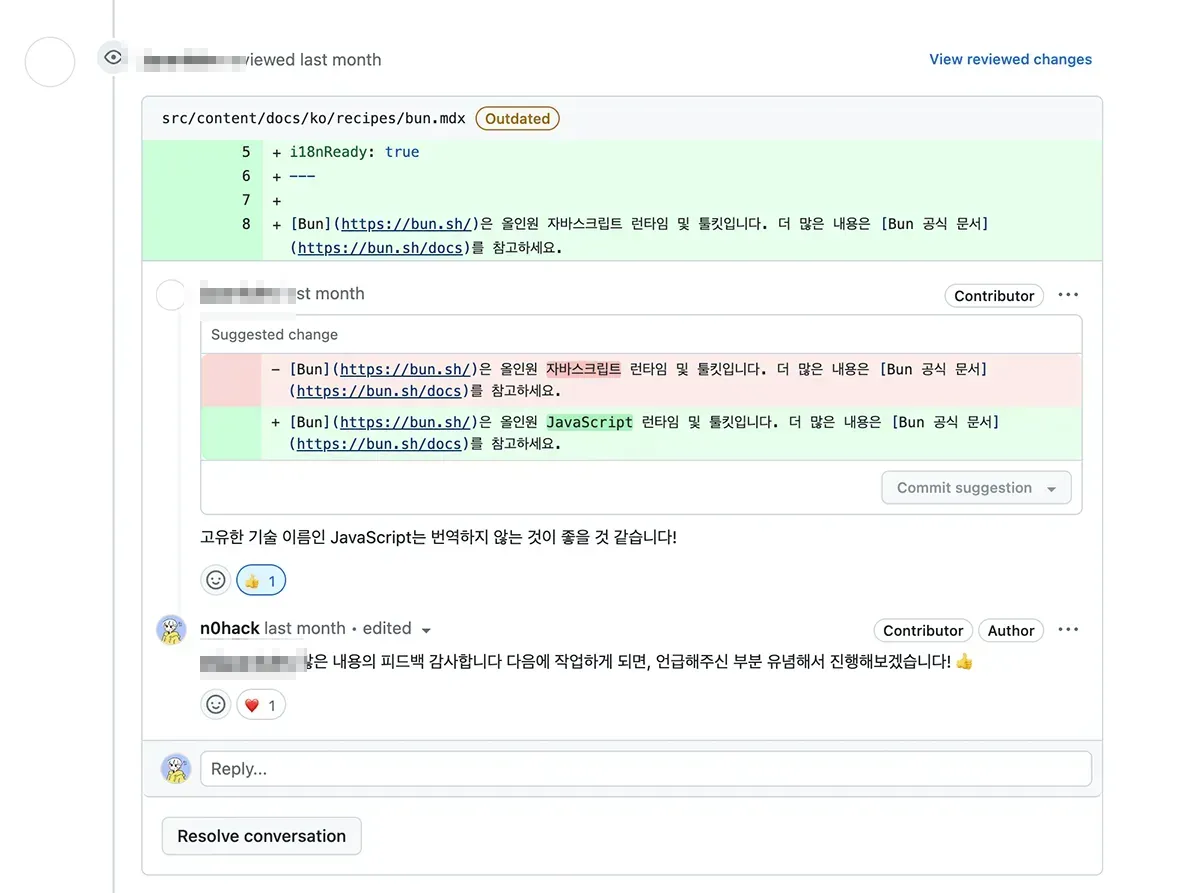
Task: Click Suggested change header text
Action: pos(274,335)
